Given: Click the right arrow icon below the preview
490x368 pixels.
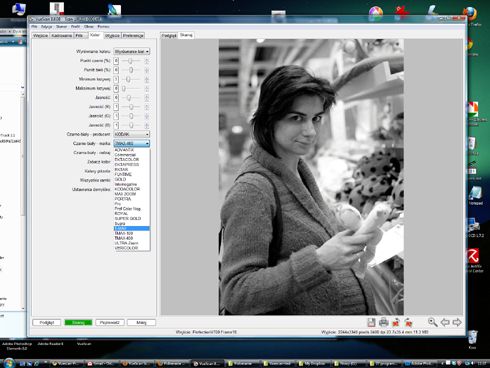Looking at the screenshot, I should pos(457,322).
